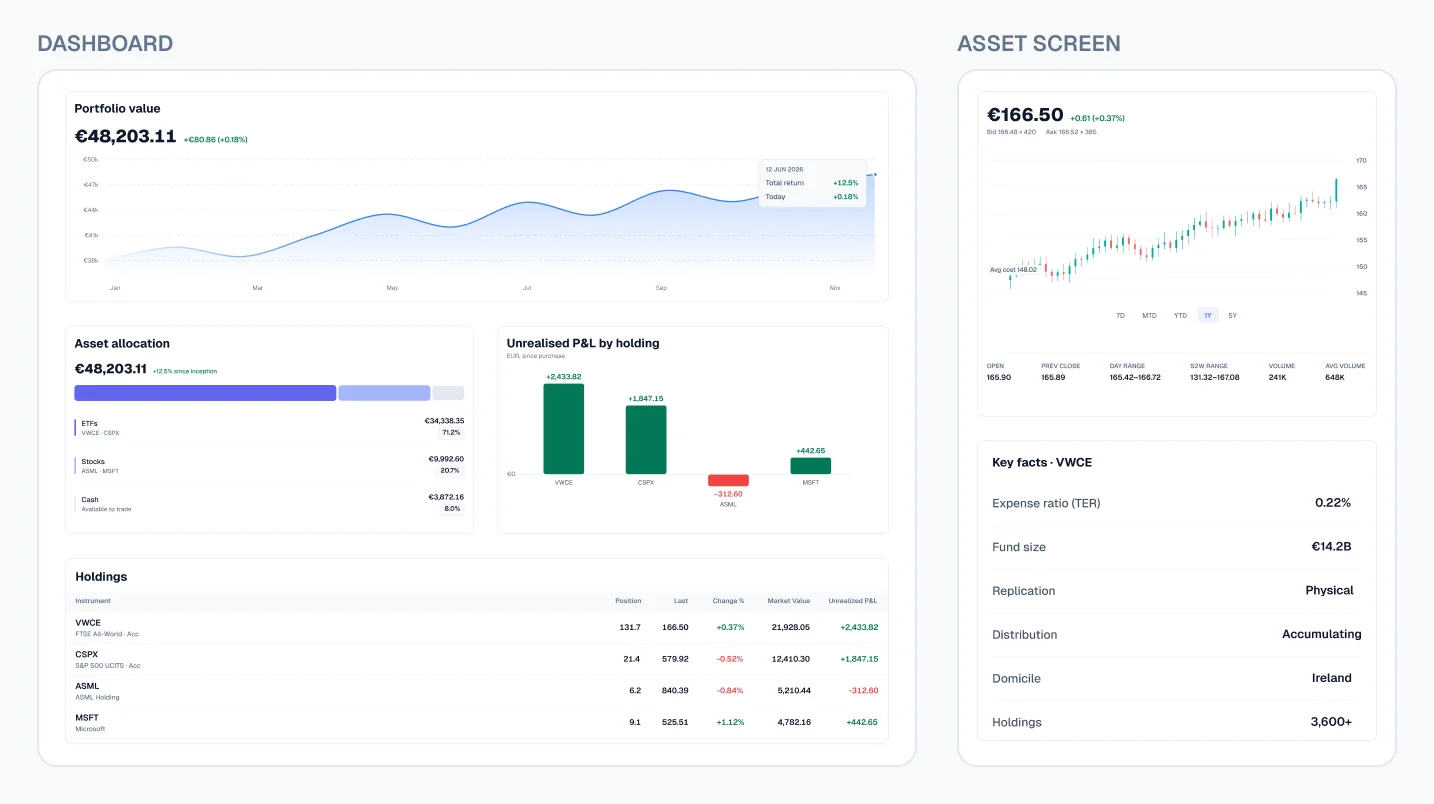Select the 7D chart range tab
This screenshot has height=804, width=1434.
tap(1120, 315)
